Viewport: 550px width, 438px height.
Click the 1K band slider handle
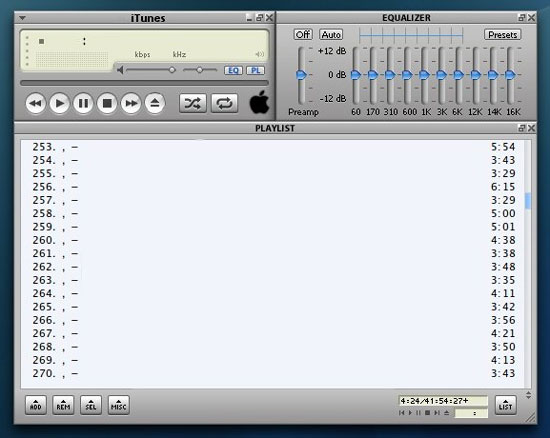pos(424,74)
